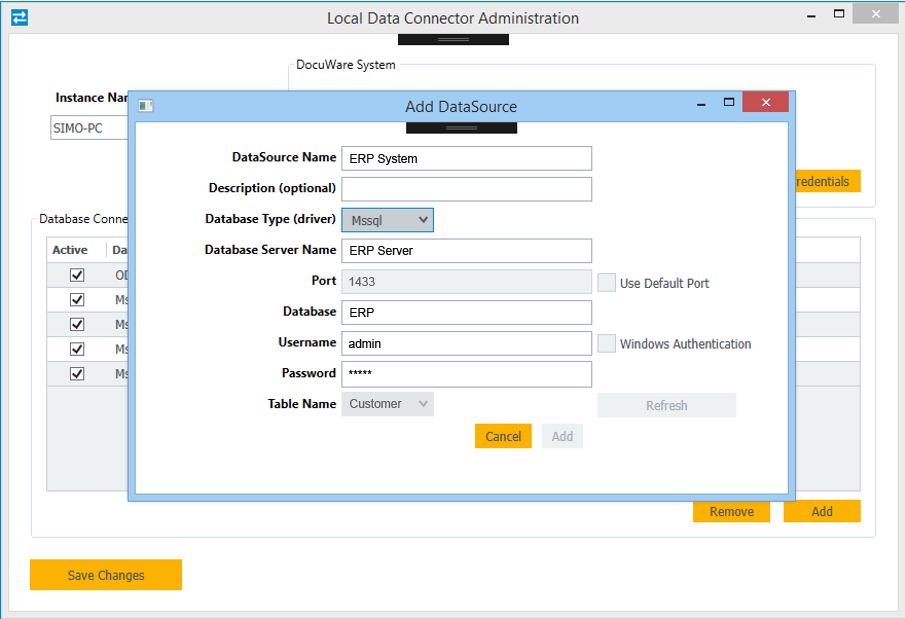
Task: Cancel the Add DataSource dialog
Action: pyautogui.click(x=502, y=436)
